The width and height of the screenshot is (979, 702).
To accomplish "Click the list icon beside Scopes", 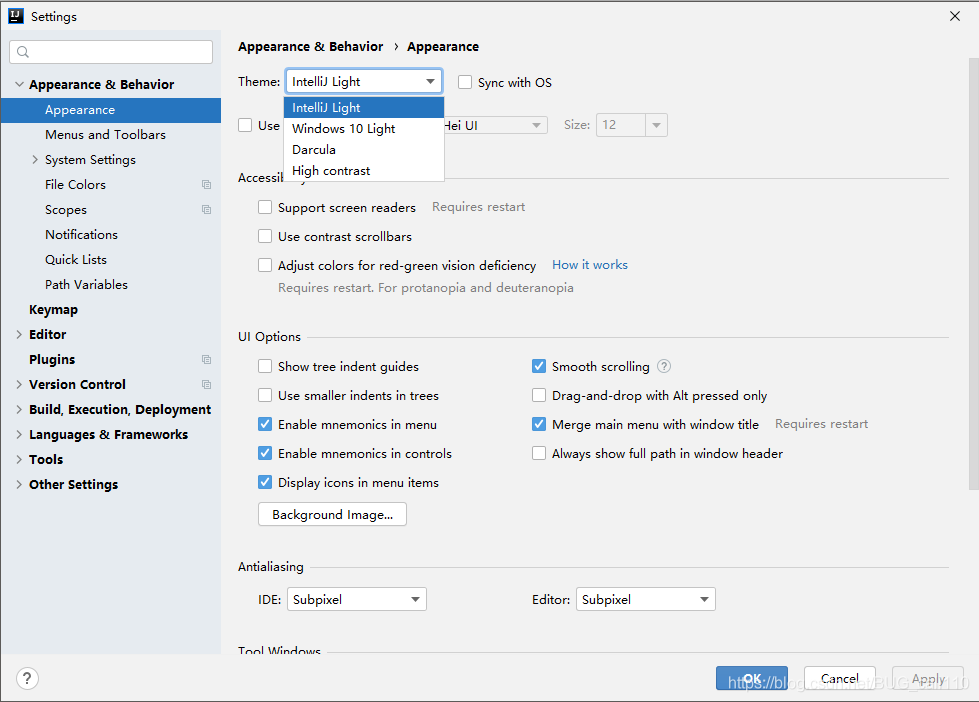I will (x=206, y=209).
